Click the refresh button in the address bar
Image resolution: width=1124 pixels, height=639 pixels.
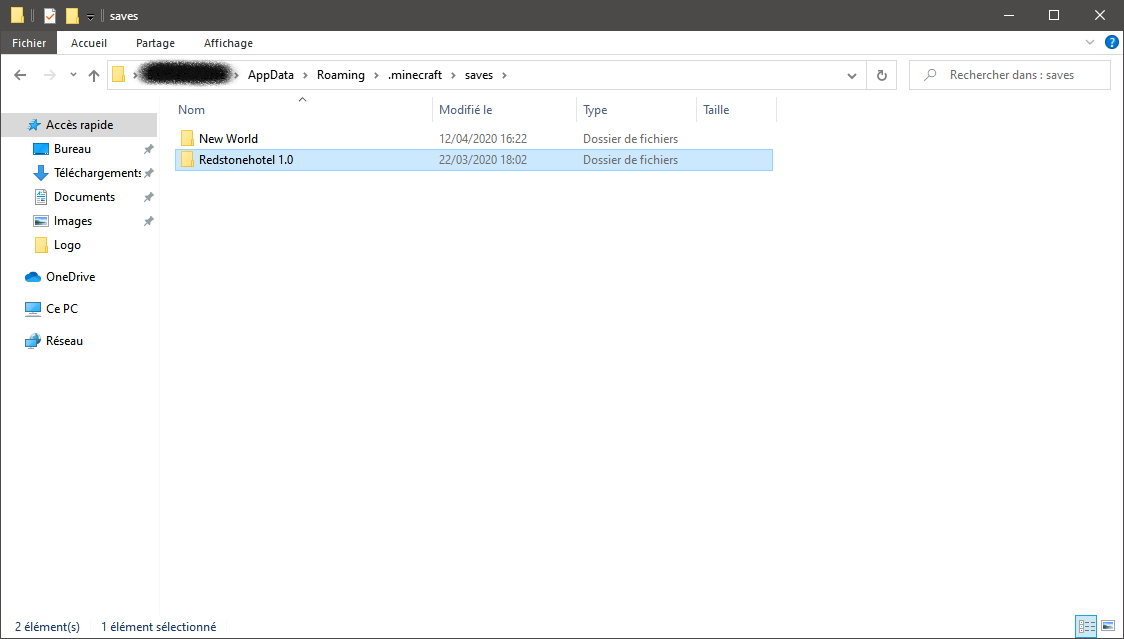pyautogui.click(x=881, y=74)
